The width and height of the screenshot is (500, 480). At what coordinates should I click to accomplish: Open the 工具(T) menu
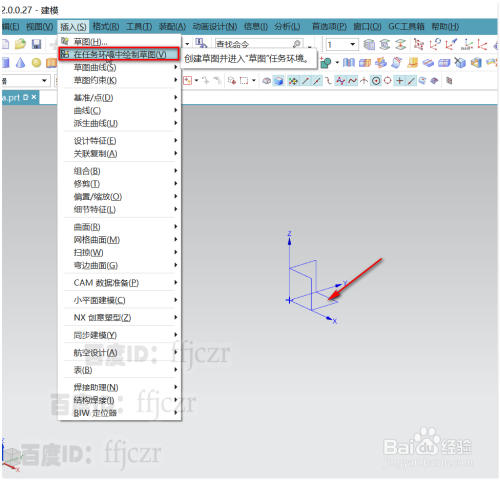139,26
